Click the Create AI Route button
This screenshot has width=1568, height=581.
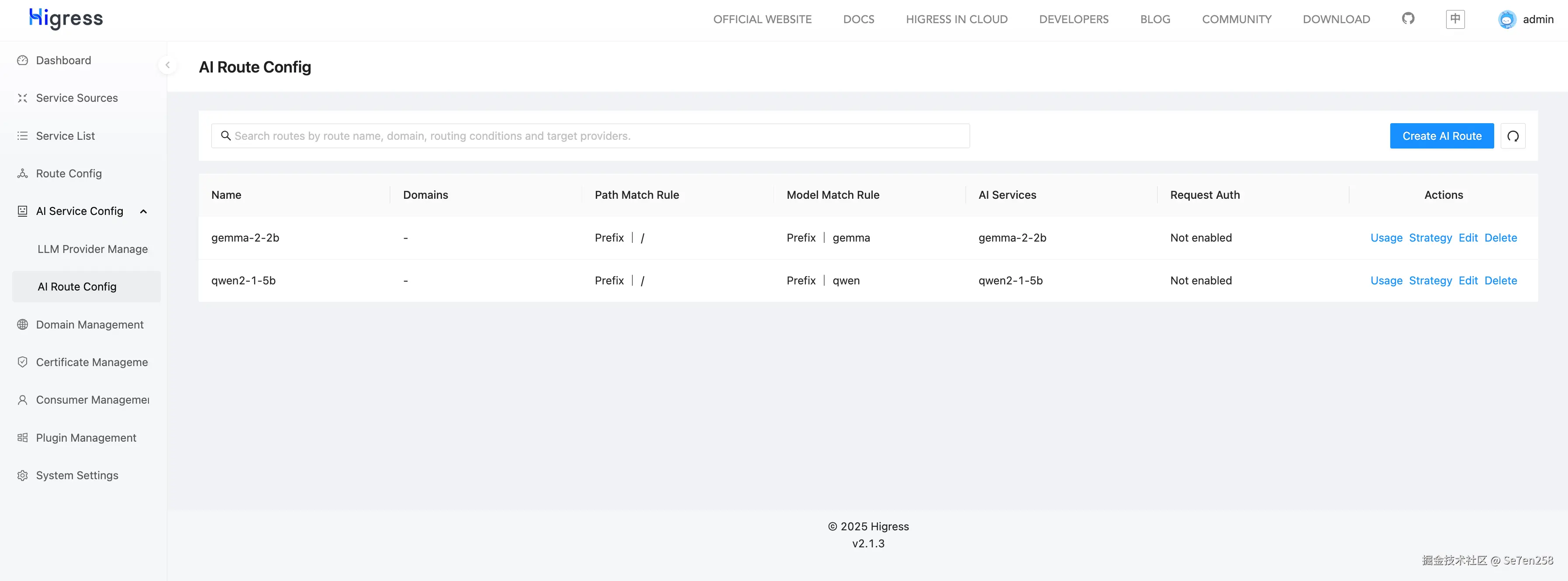coord(1441,136)
